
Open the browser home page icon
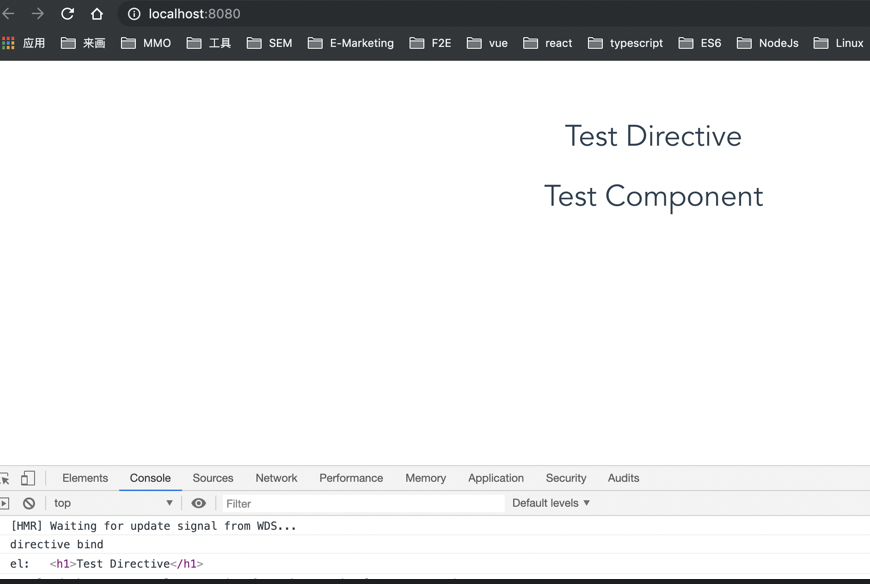click(97, 14)
